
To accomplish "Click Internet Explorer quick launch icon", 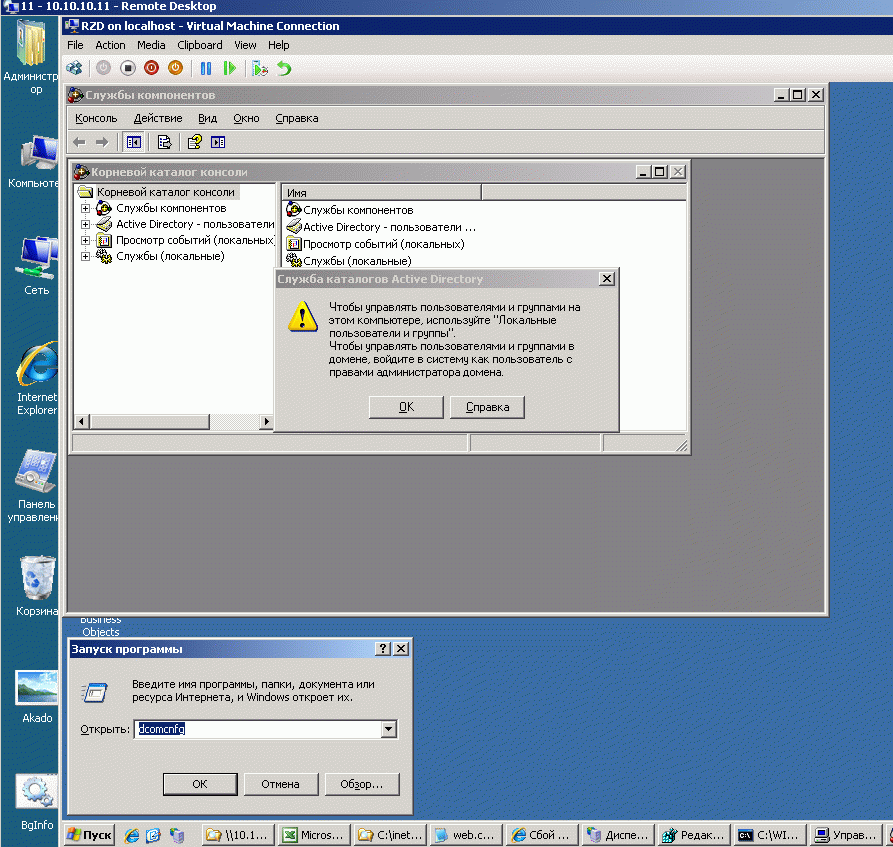I will [132, 836].
